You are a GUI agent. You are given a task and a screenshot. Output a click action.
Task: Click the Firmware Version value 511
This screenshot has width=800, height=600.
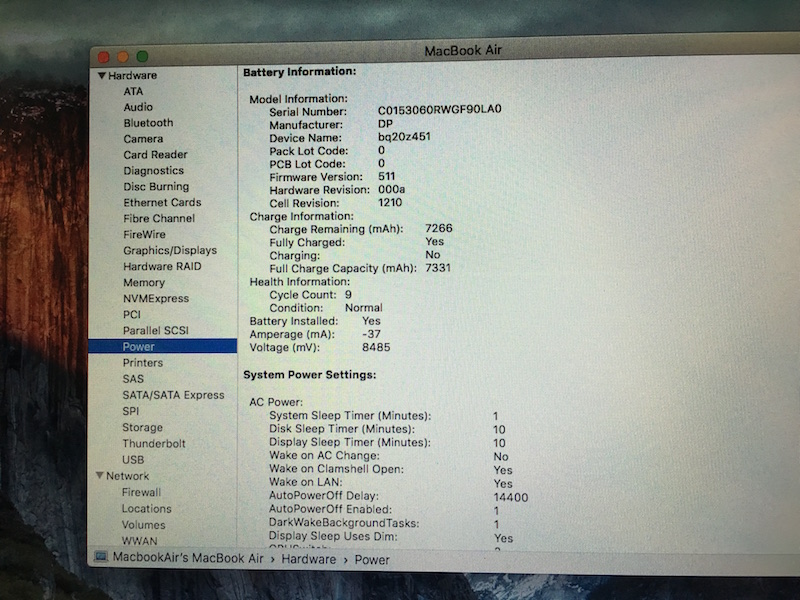click(x=386, y=177)
